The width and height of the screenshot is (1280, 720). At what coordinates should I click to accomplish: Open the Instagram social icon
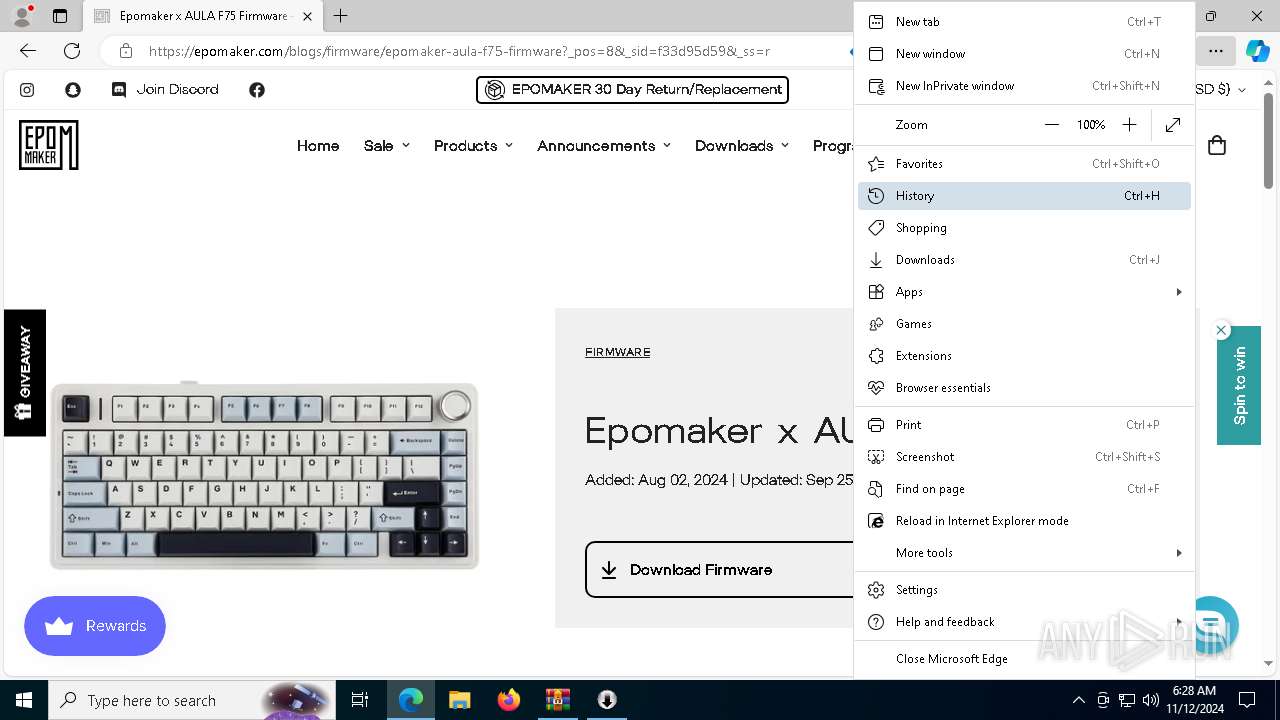(x=27, y=90)
